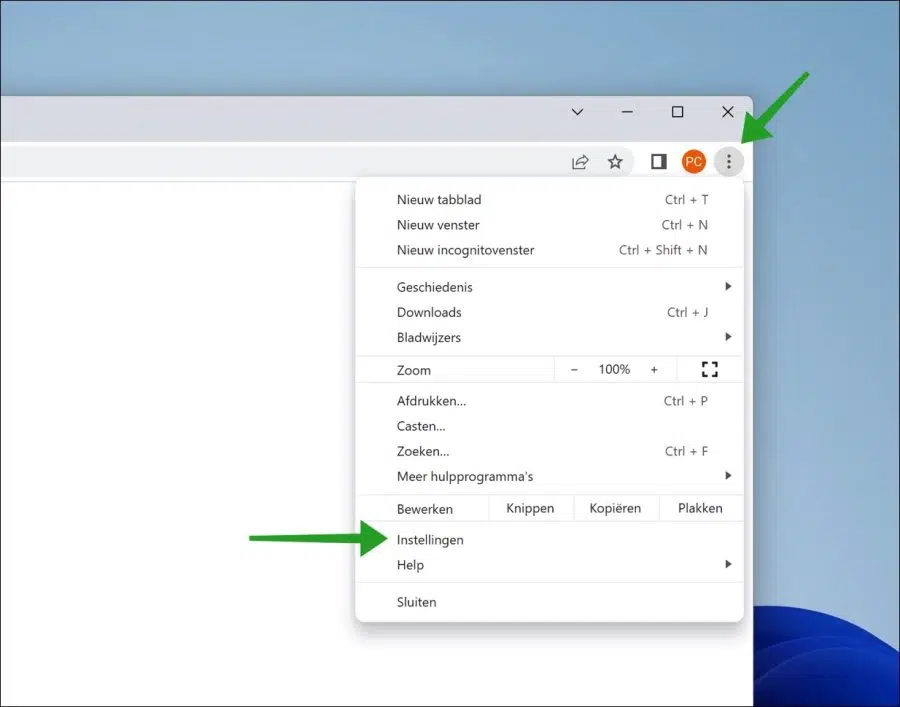Choose Afdrukken... from the menu
The width and height of the screenshot is (900, 707).
click(549, 401)
